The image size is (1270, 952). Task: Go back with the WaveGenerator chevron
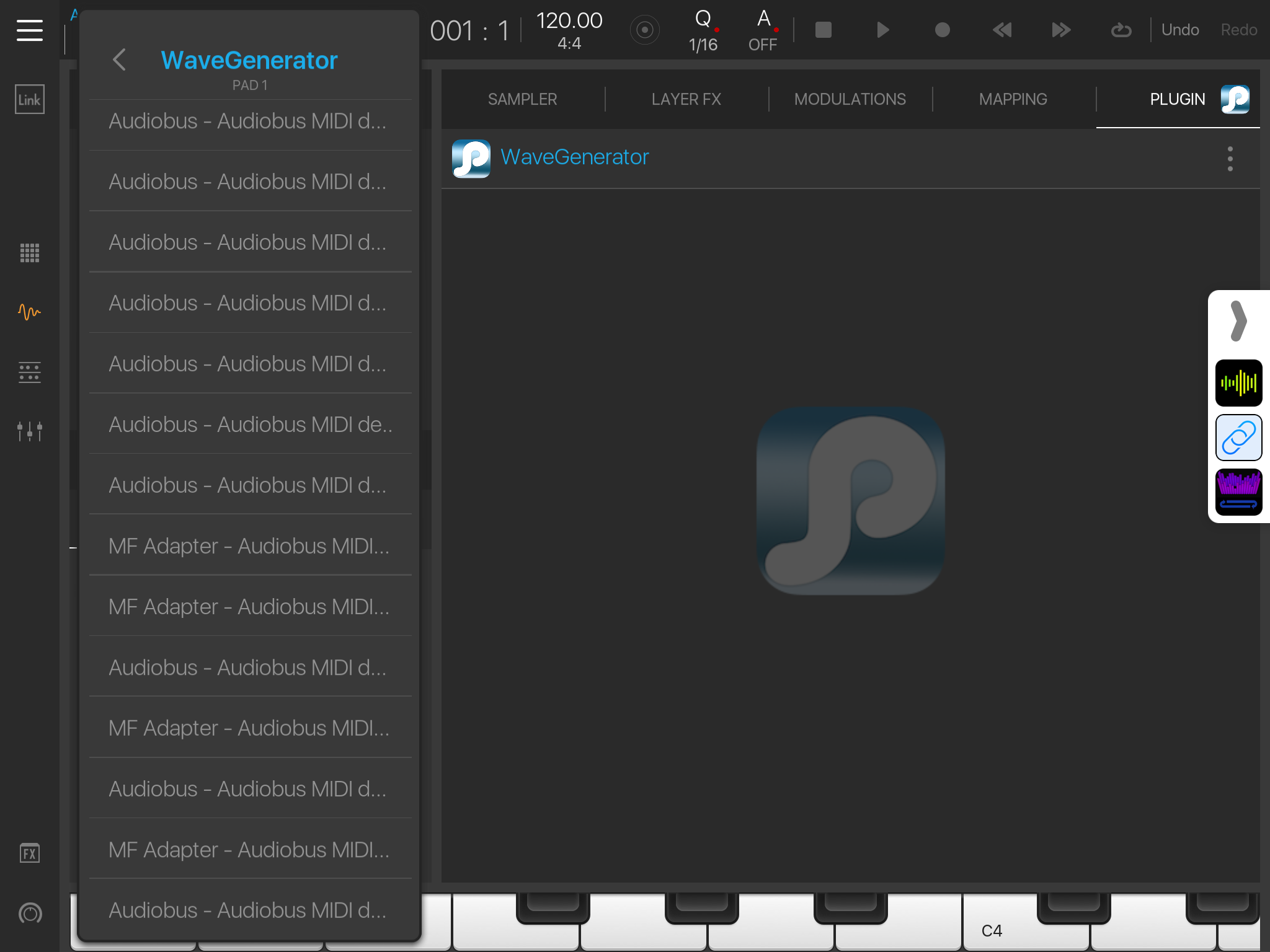point(120,60)
